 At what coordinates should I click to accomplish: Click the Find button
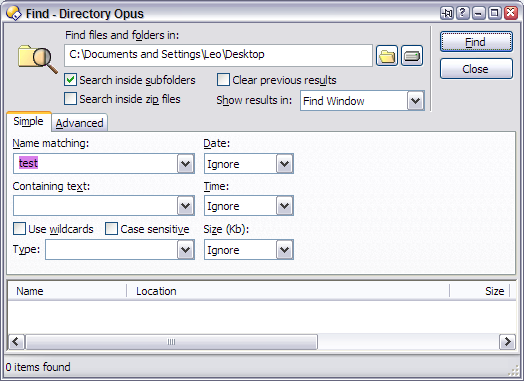476,42
